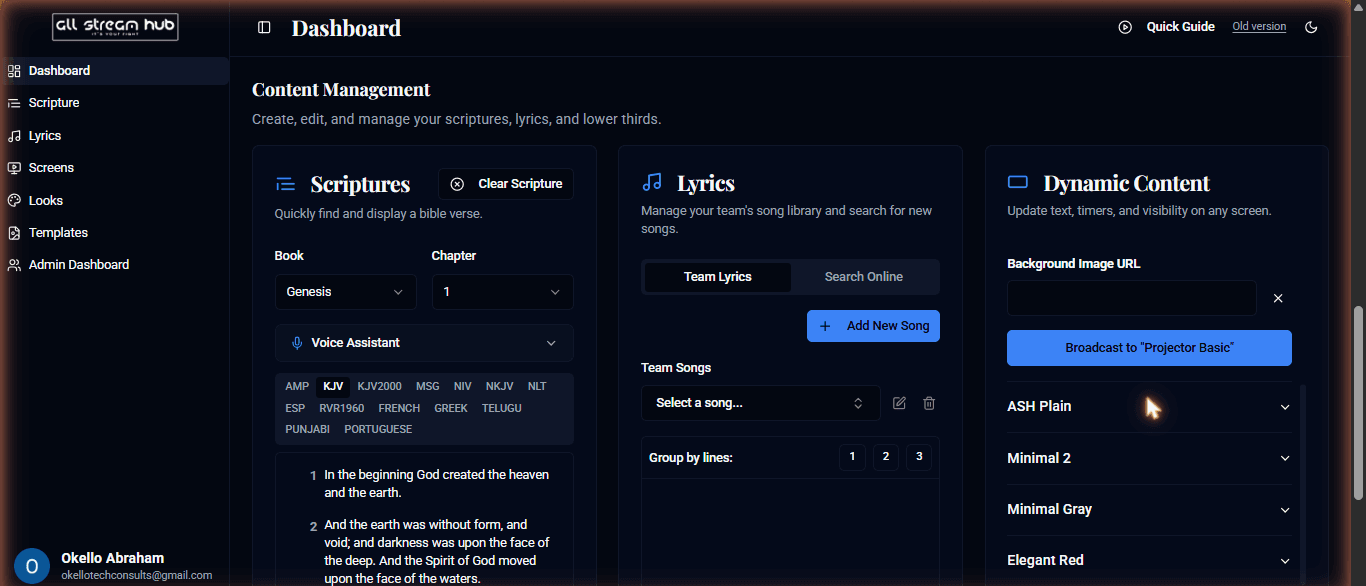Select the NLT Bible version
Image resolution: width=1366 pixels, height=586 pixels.
click(x=537, y=387)
